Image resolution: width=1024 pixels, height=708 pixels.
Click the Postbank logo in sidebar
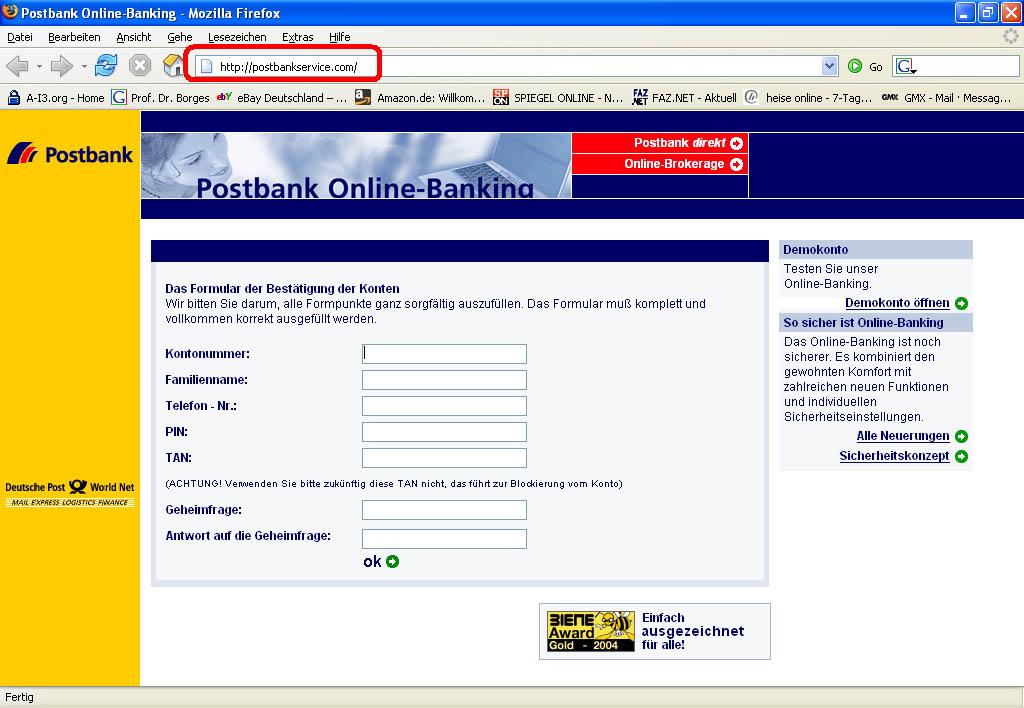point(70,154)
